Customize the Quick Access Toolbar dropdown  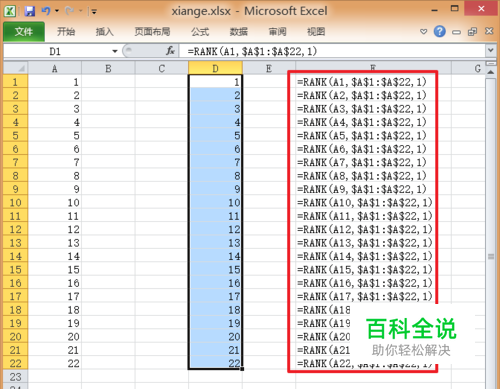[94, 12]
